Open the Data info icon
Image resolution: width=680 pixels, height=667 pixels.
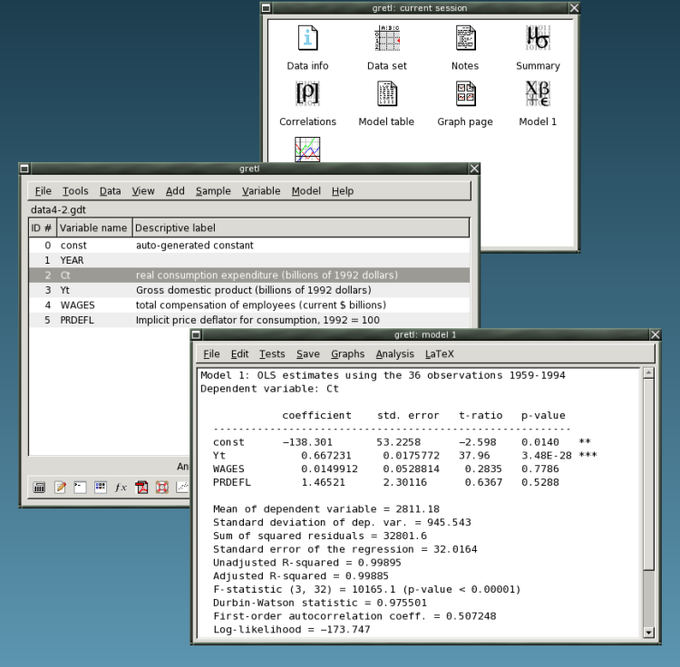[x=307, y=40]
